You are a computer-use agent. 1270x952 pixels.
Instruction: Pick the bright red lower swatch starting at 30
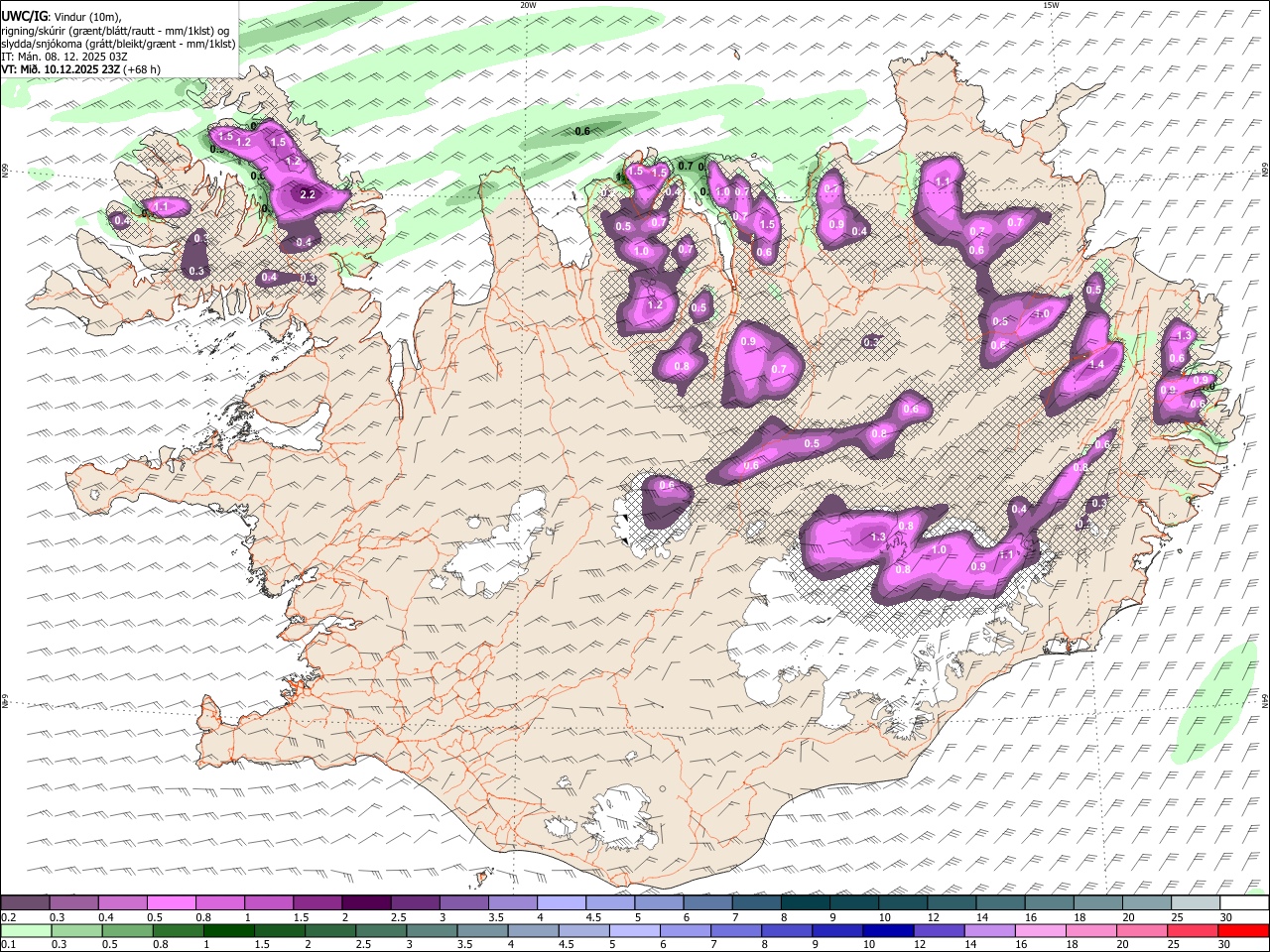click(1244, 930)
